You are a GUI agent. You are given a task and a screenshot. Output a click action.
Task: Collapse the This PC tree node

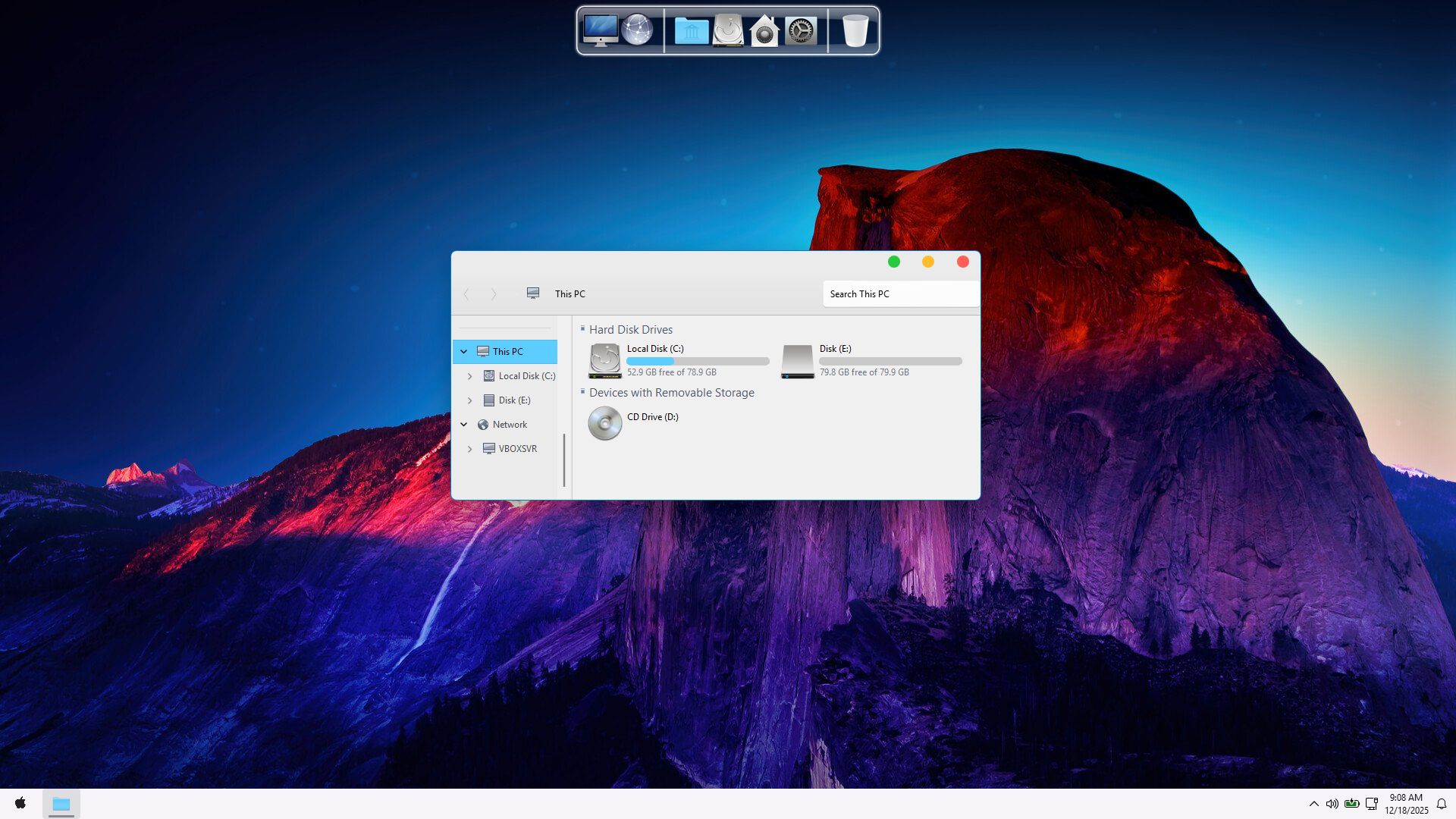click(x=464, y=352)
